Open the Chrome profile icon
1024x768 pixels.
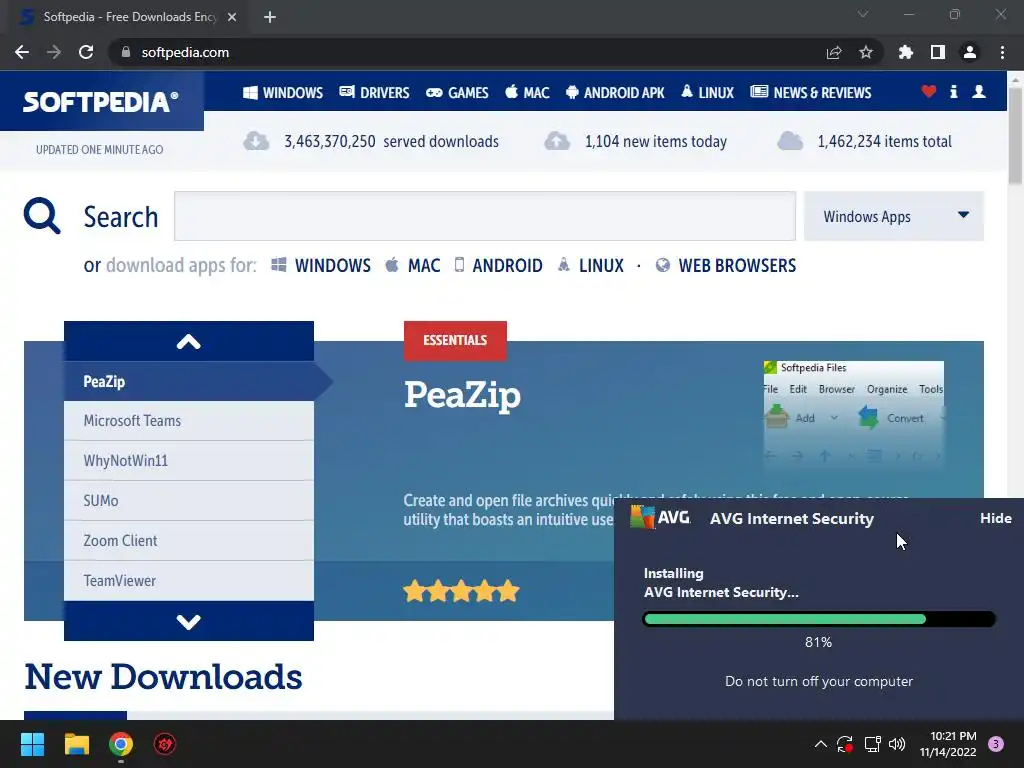(x=970, y=52)
